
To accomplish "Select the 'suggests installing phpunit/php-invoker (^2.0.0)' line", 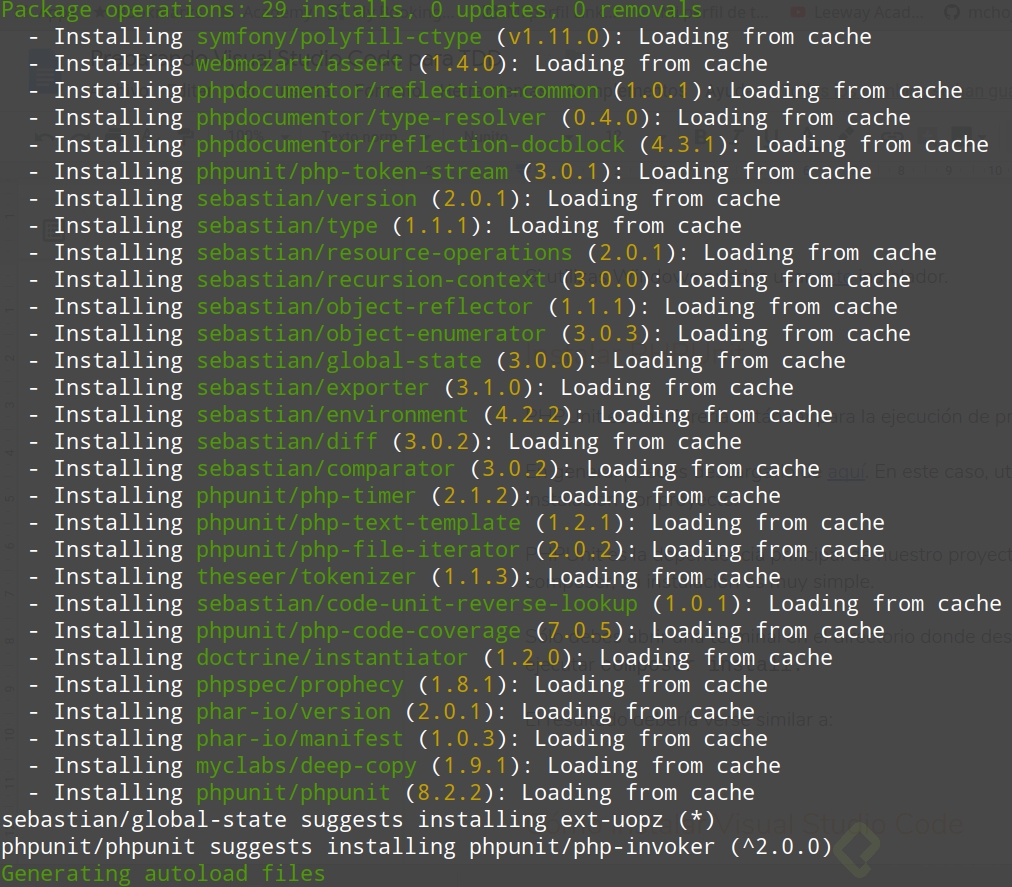I will click(x=417, y=848).
